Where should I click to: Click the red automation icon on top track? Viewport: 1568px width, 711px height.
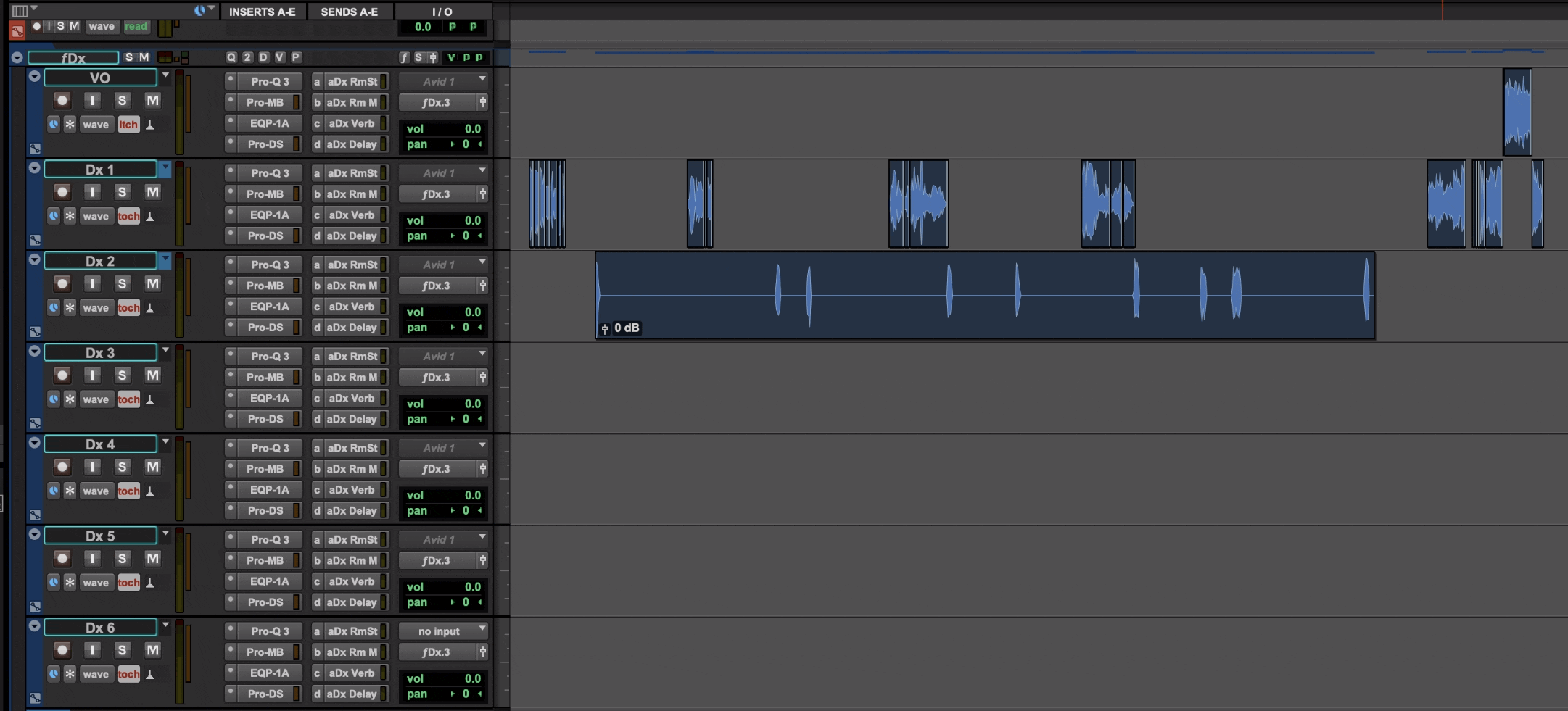(17, 30)
